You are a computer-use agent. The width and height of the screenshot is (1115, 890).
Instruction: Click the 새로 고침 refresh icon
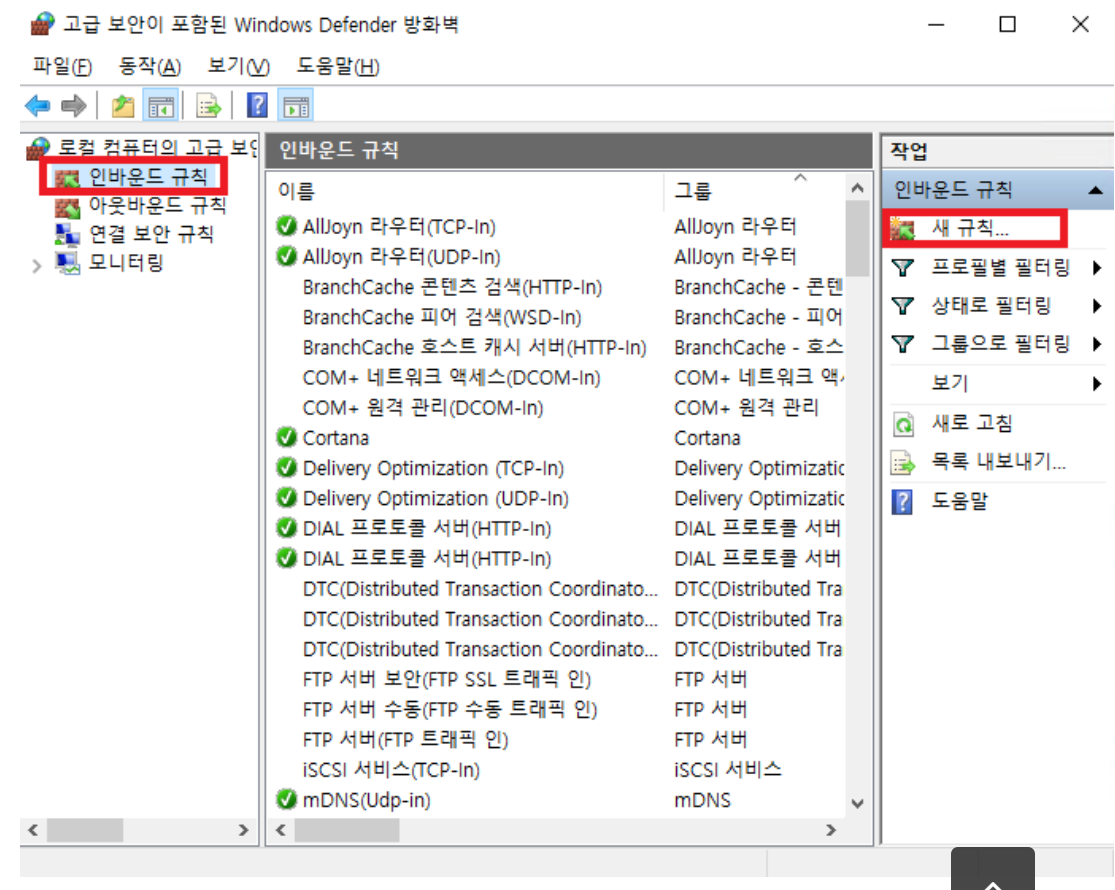pos(903,424)
